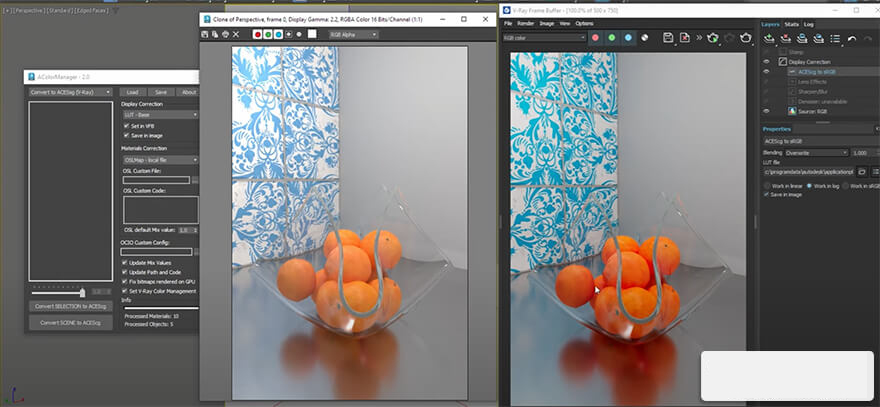Click Convert SELECTION to ACEScg button

tap(71, 307)
